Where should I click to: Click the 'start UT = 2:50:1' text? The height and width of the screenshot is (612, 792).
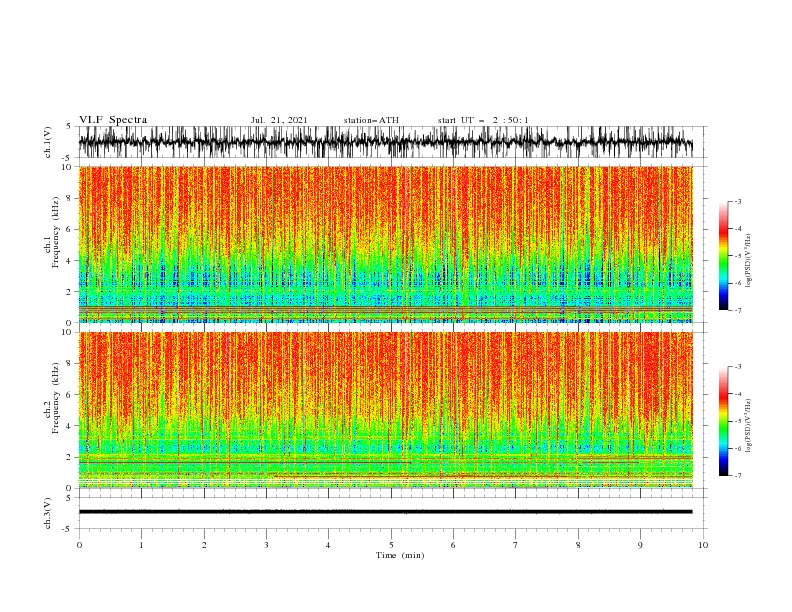click(483, 120)
